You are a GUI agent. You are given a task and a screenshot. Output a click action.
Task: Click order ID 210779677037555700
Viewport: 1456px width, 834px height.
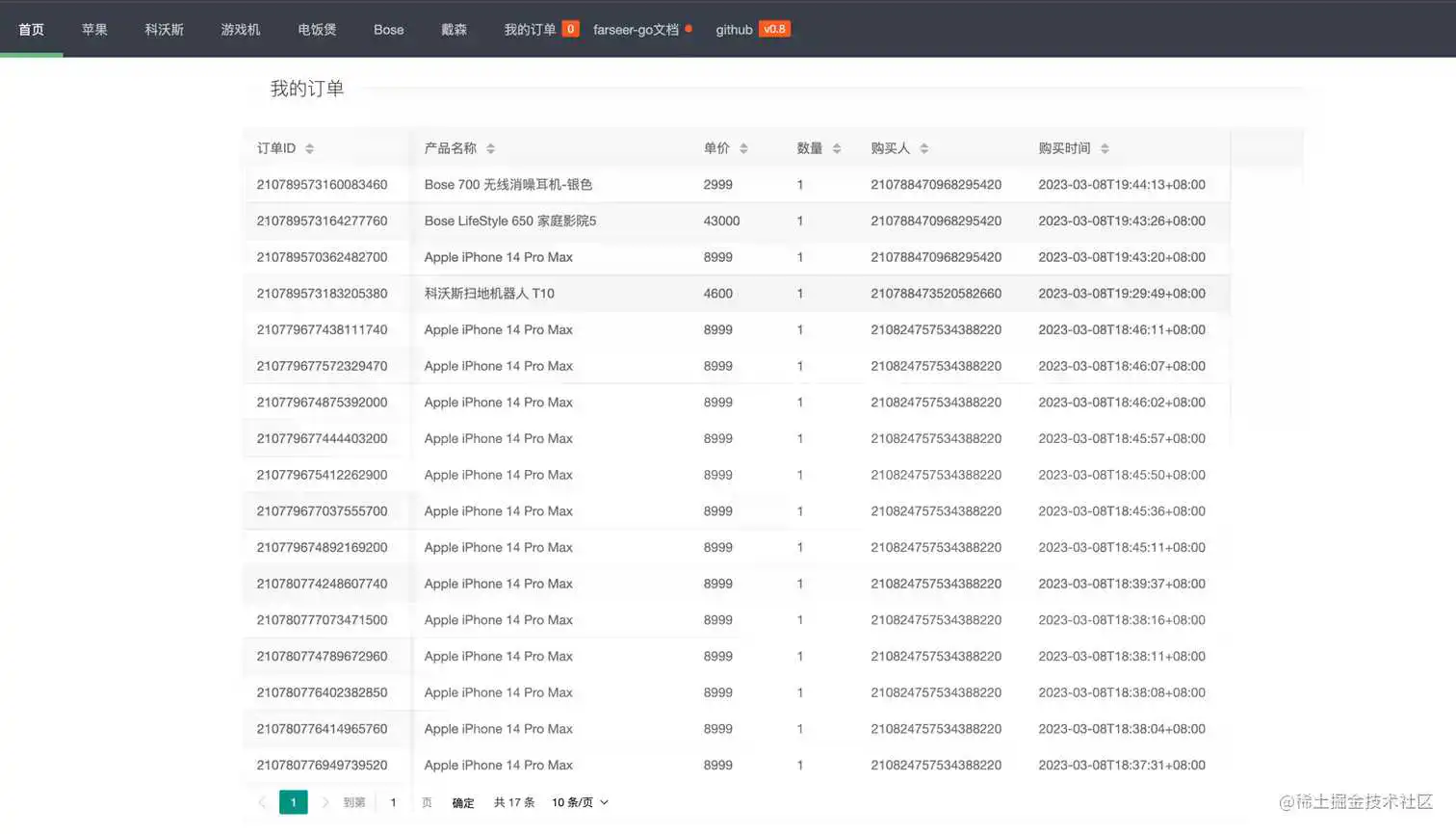click(x=322, y=511)
